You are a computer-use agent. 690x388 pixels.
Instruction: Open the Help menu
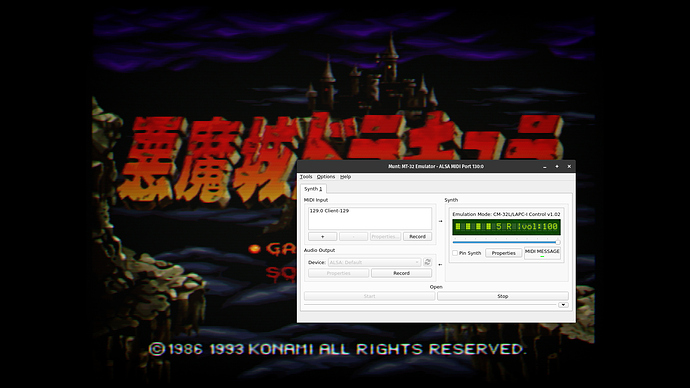tap(345, 176)
